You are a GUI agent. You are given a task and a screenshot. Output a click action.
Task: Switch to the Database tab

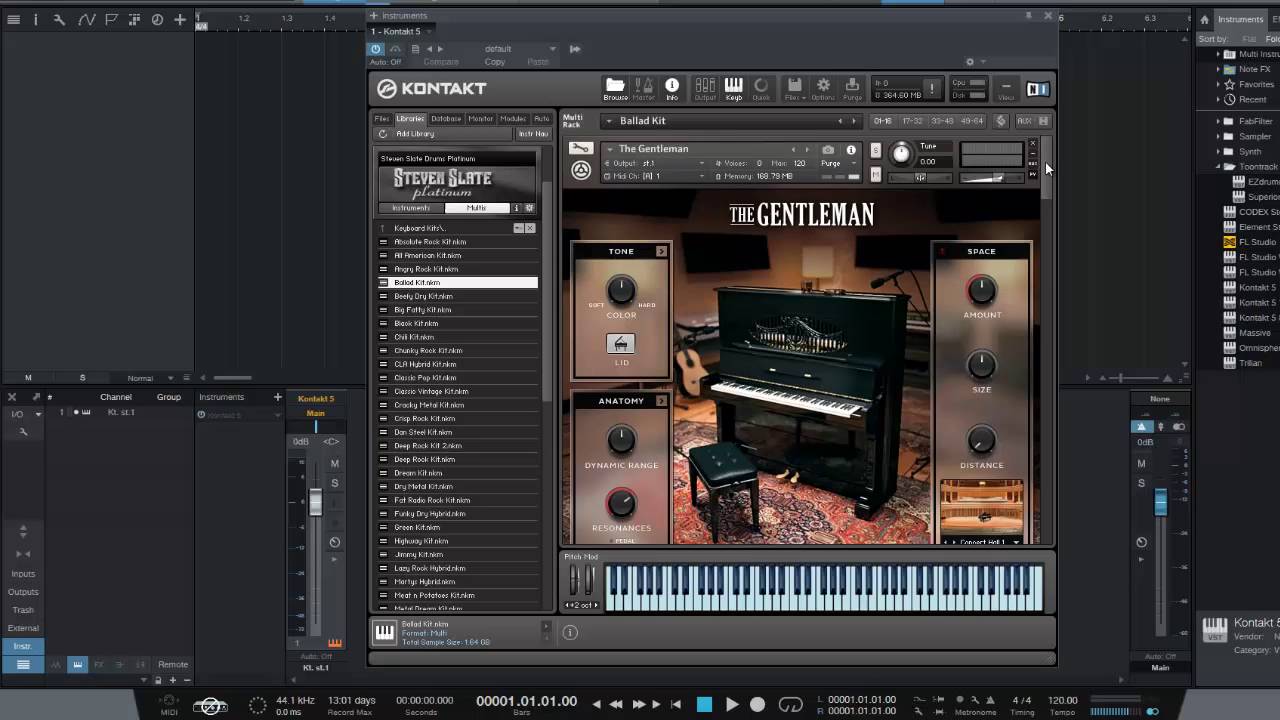(x=446, y=119)
